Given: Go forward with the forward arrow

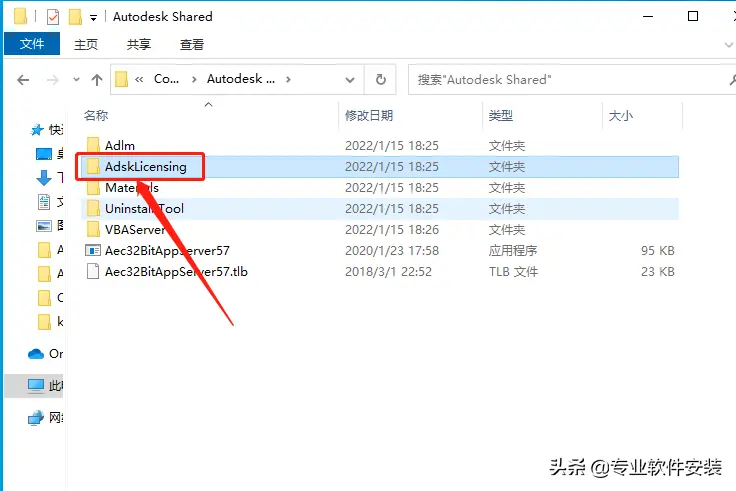Looking at the screenshot, I should 53,80.
